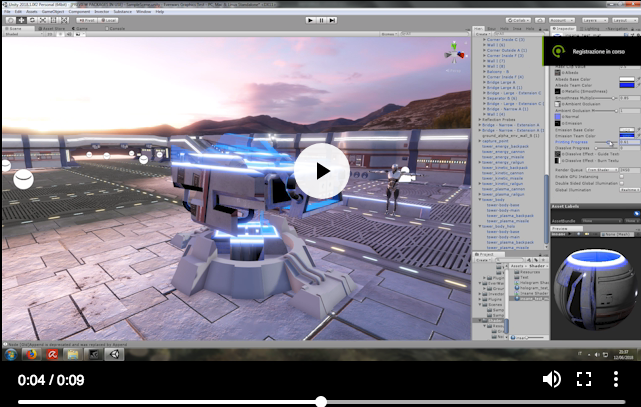The image size is (641, 407).
Task: Click the asset label tag icon
Action: pyautogui.click(x=637, y=213)
